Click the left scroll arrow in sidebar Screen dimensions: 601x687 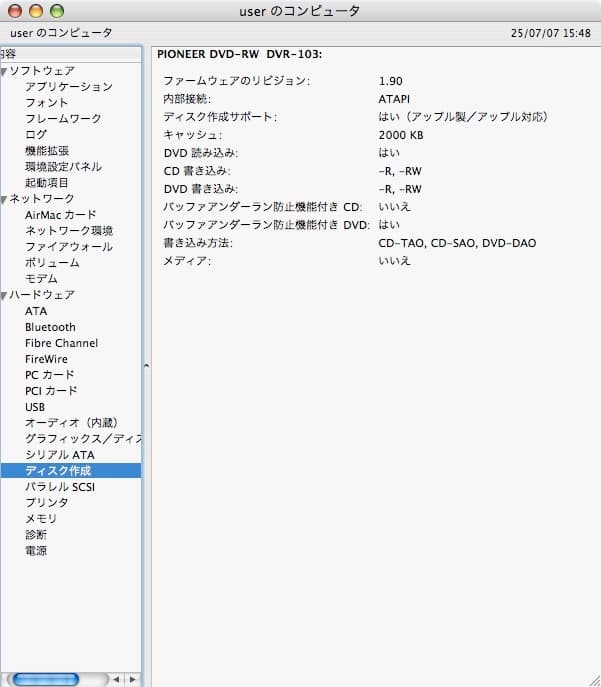116,679
